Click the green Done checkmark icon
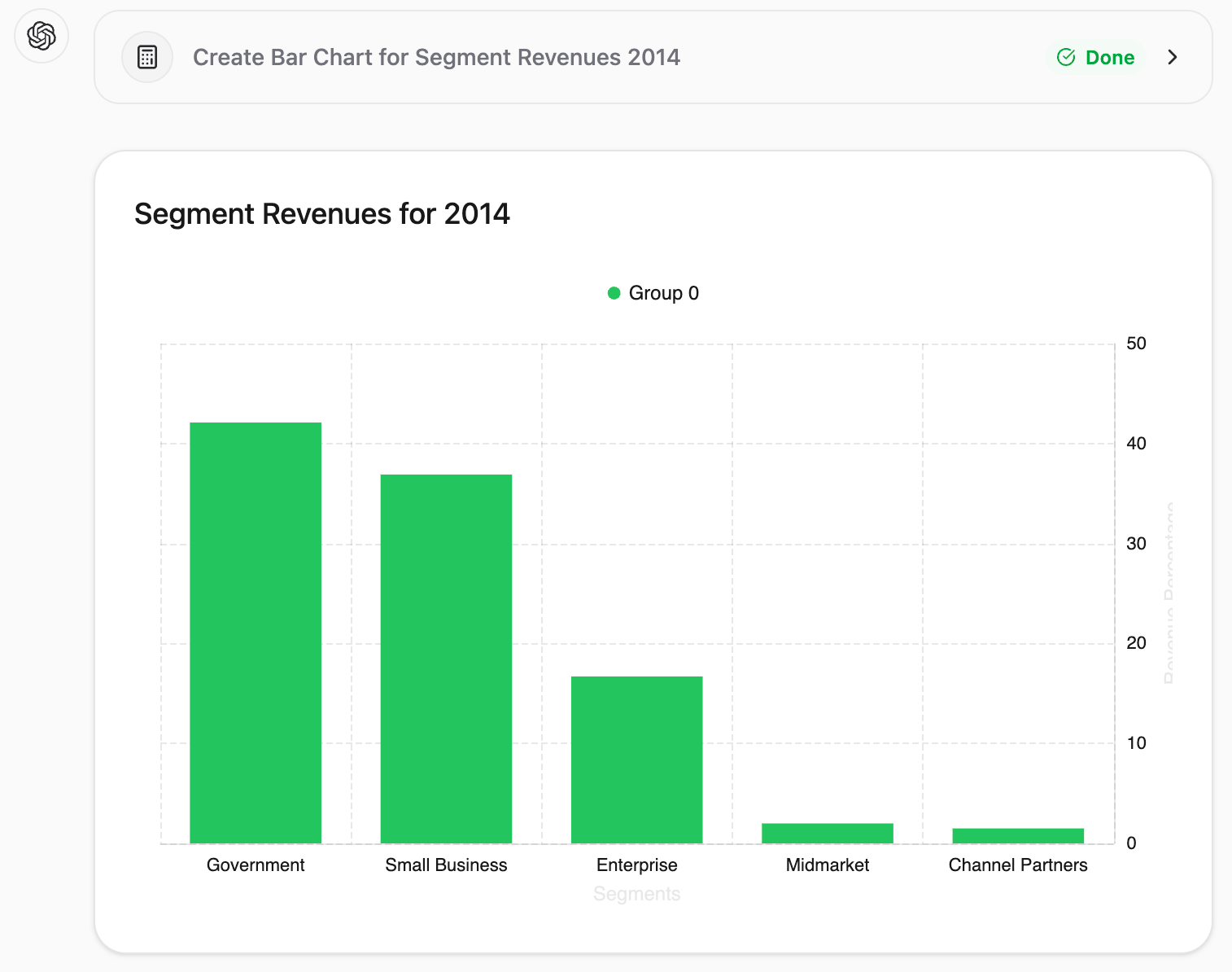Image resolution: width=1232 pixels, height=972 pixels. point(1066,57)
